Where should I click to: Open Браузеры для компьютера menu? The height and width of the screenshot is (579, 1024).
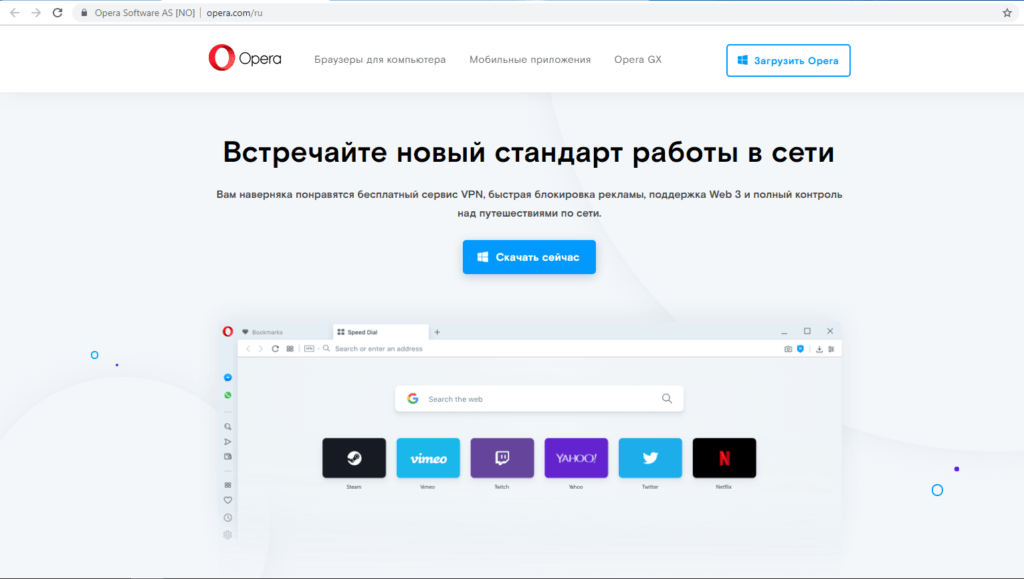pyautogui.click(x=379, y=59)
